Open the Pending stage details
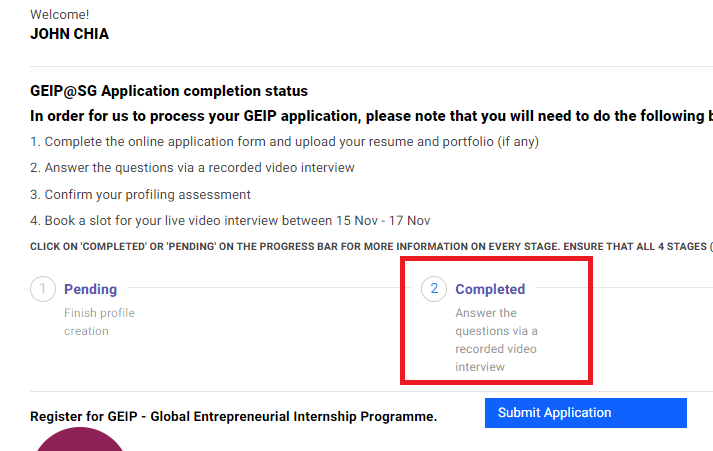 tap(90, 289)
